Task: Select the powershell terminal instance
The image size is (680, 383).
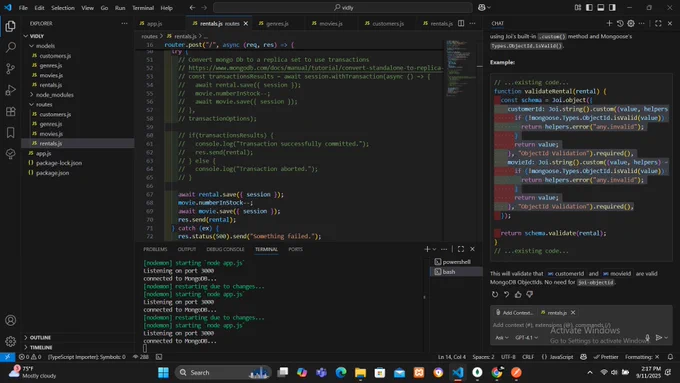Action: 456,262
